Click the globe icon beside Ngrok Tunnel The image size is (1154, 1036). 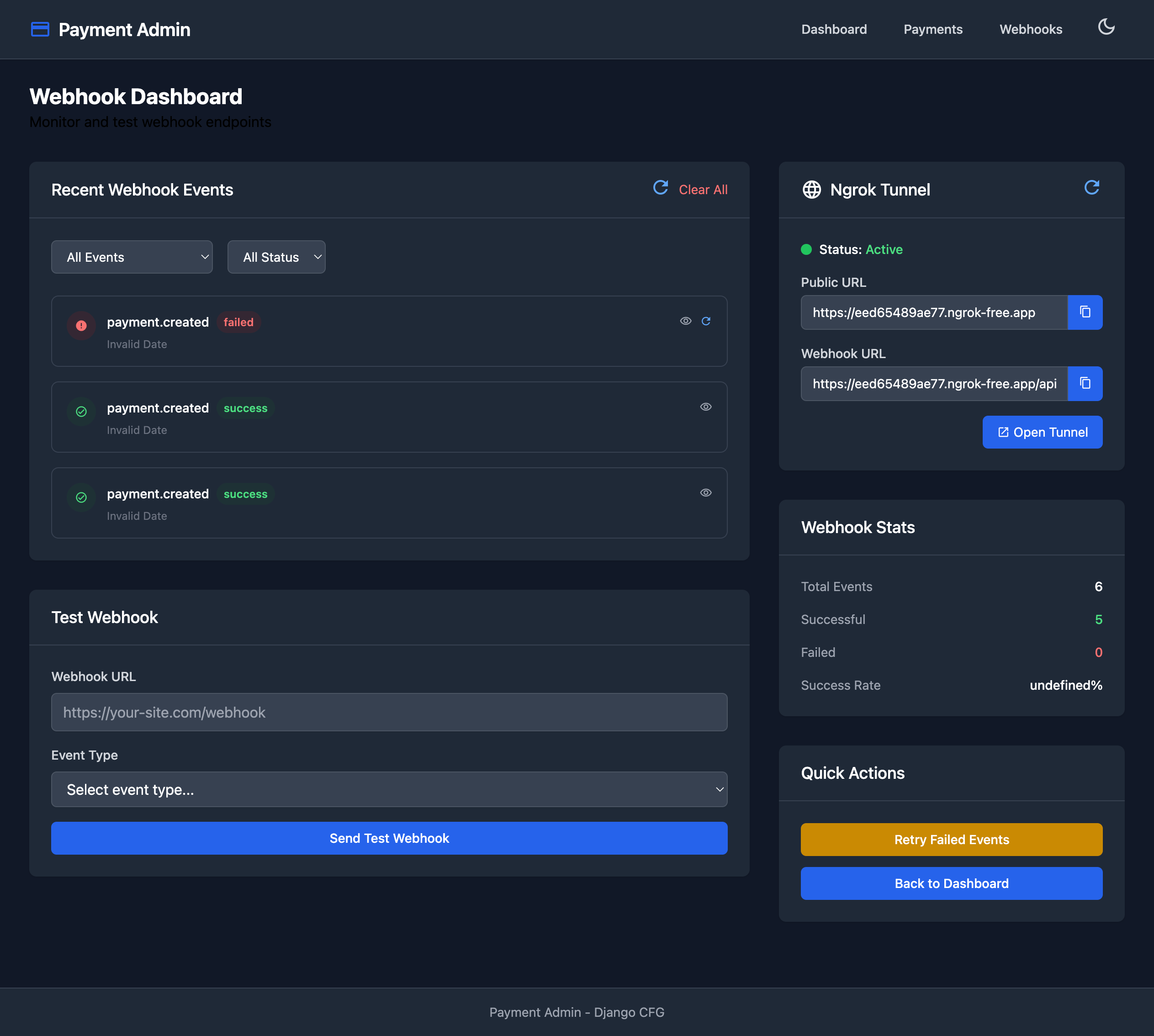pyautogui.click(x=811, y=190)
